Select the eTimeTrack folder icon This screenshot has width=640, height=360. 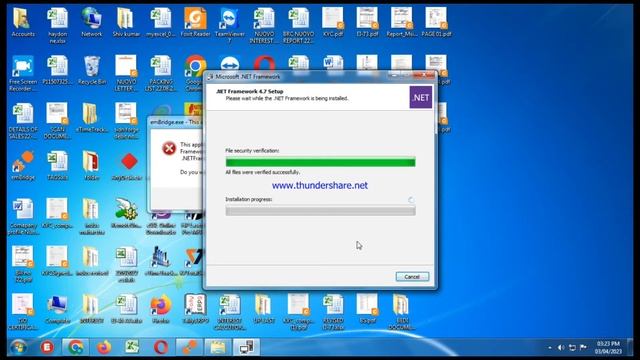91,118
